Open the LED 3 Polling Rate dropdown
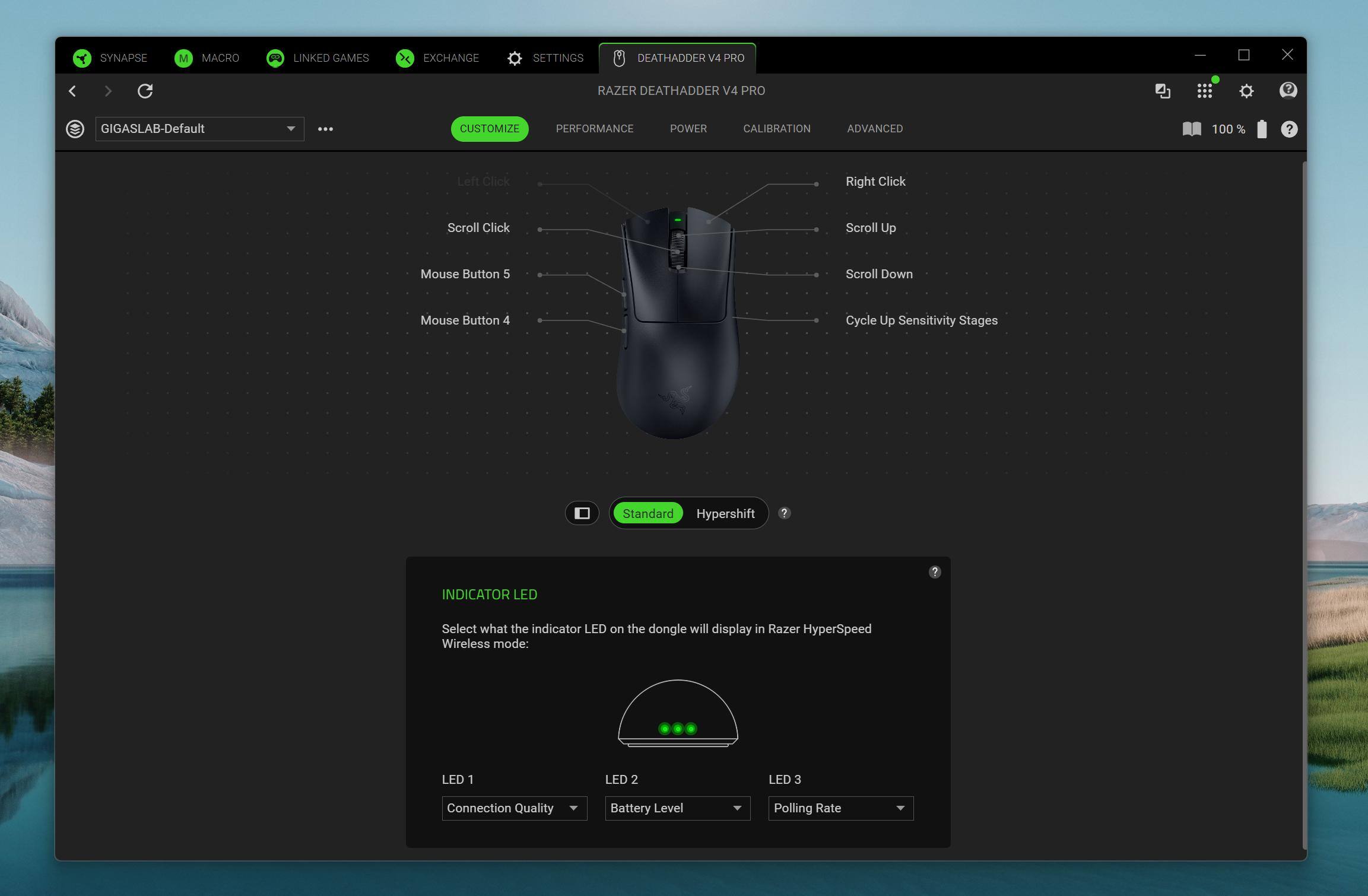 (840, 808)
